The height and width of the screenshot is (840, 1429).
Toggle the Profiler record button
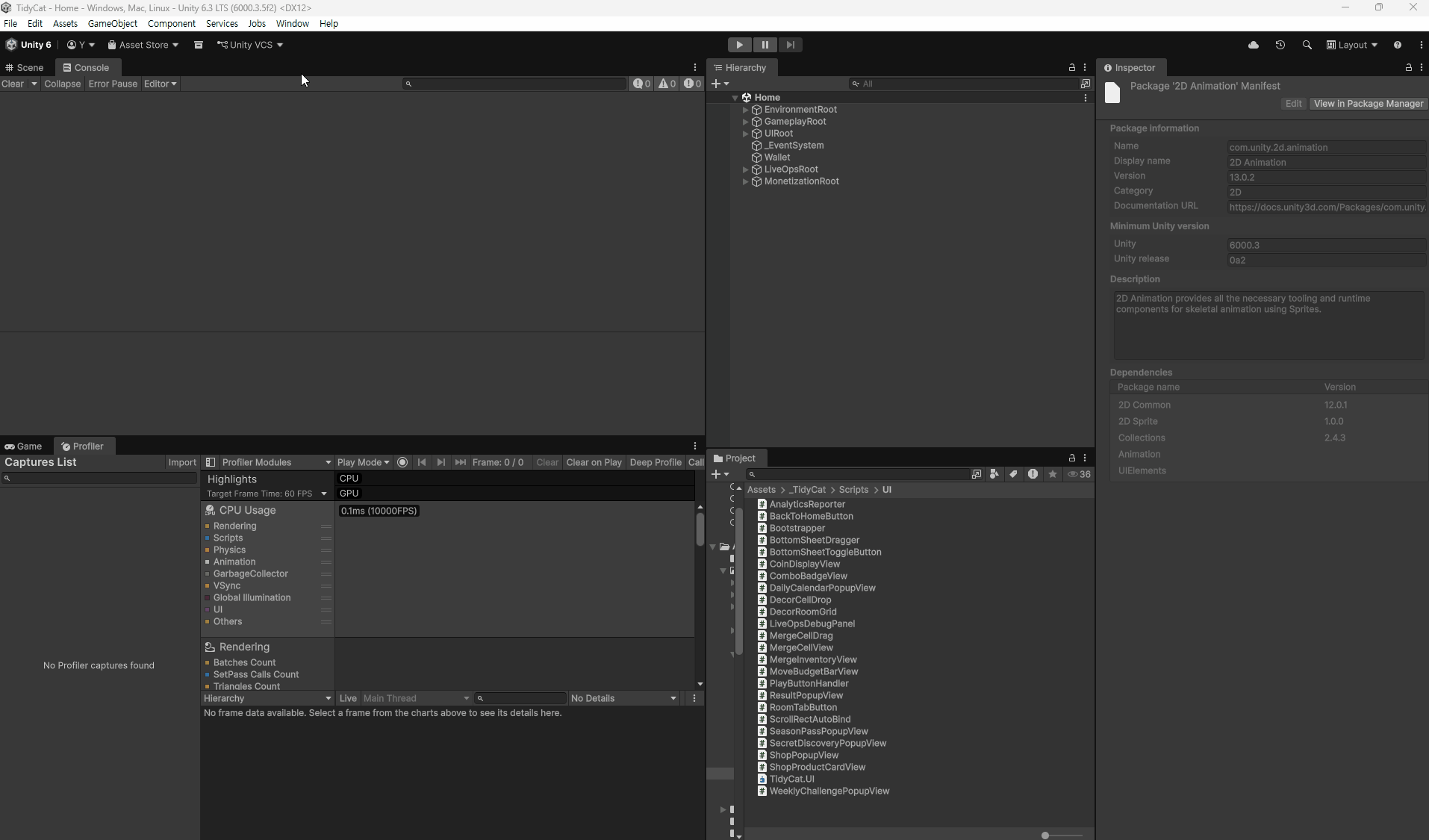coord(402,462)
